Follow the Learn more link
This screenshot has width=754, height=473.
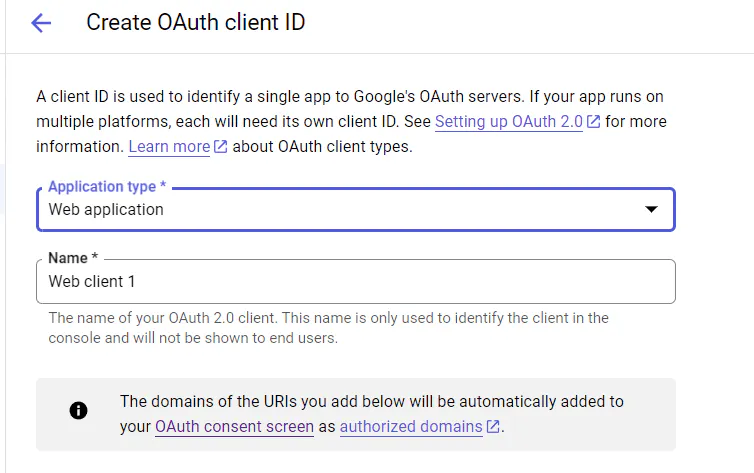coord(169,147)
